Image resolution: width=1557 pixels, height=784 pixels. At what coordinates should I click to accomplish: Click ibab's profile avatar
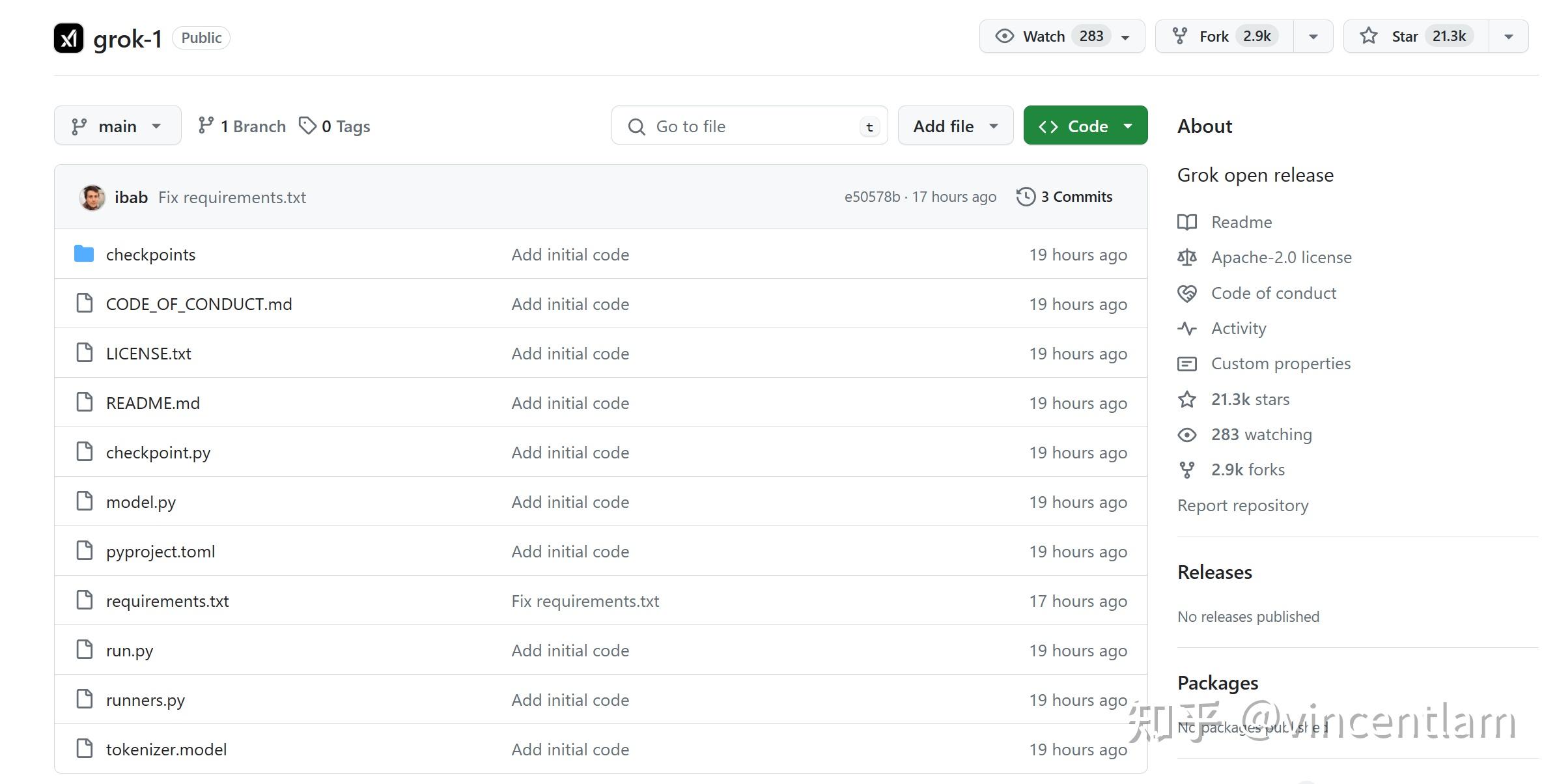point(92,197)
